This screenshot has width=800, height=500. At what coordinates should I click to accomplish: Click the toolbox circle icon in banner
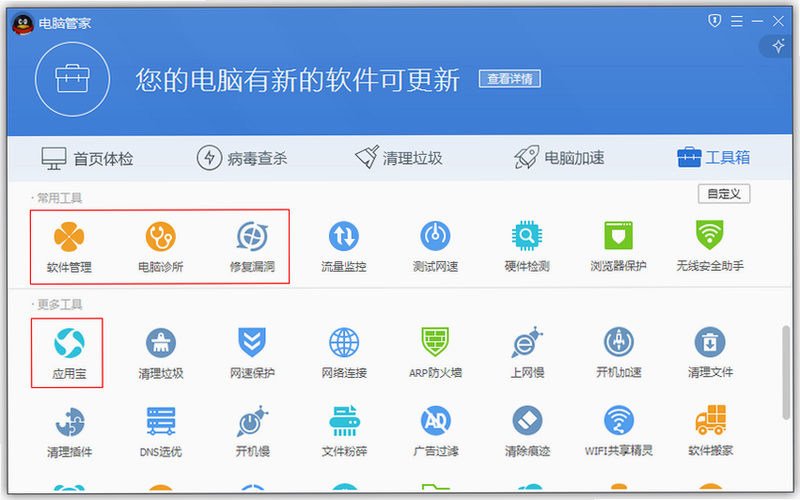[72, 79]
